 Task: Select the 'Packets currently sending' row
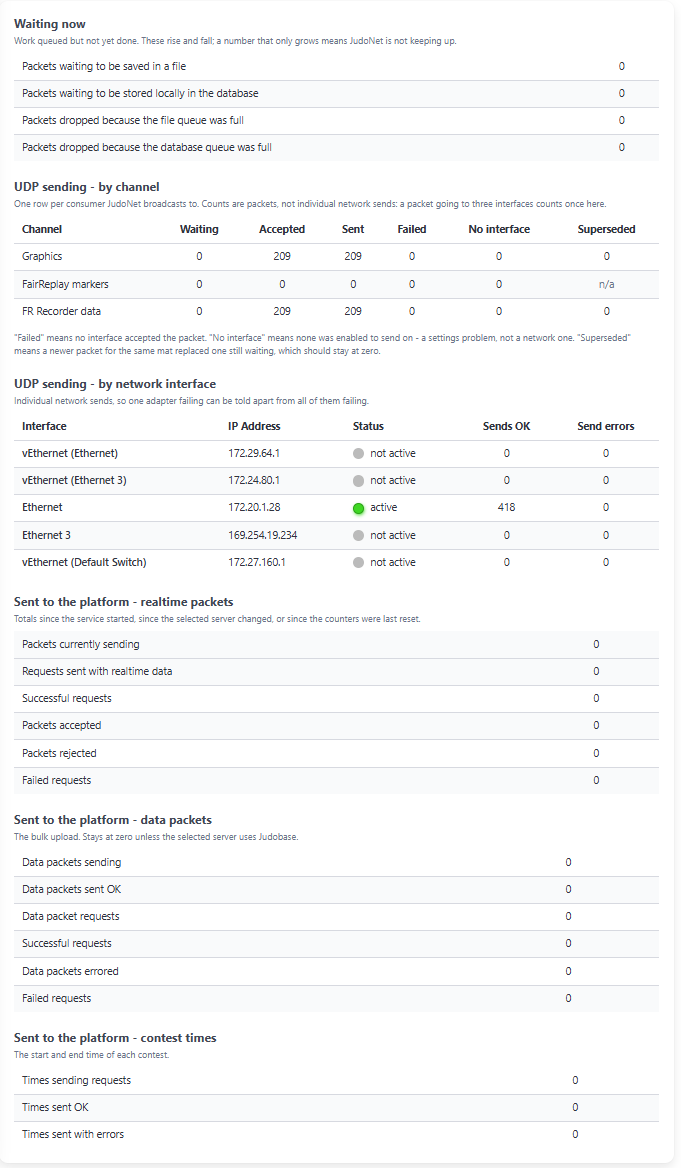point(336,644)
